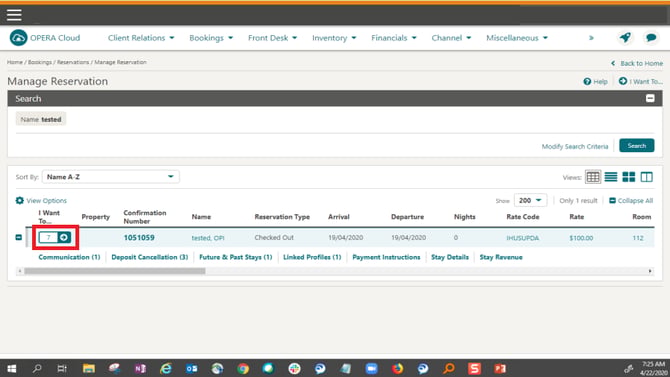Open Future & Past Stays (1)
Screen dimensions: 670x377
(x=235, y=257)
